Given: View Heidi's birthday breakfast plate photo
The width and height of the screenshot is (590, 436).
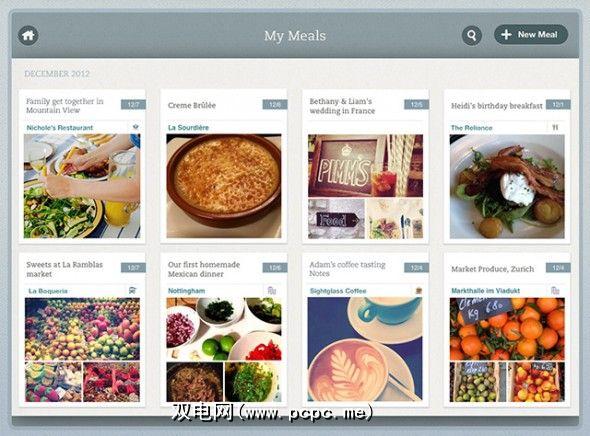Looking at the screenshot, I should tap(507, 186).
